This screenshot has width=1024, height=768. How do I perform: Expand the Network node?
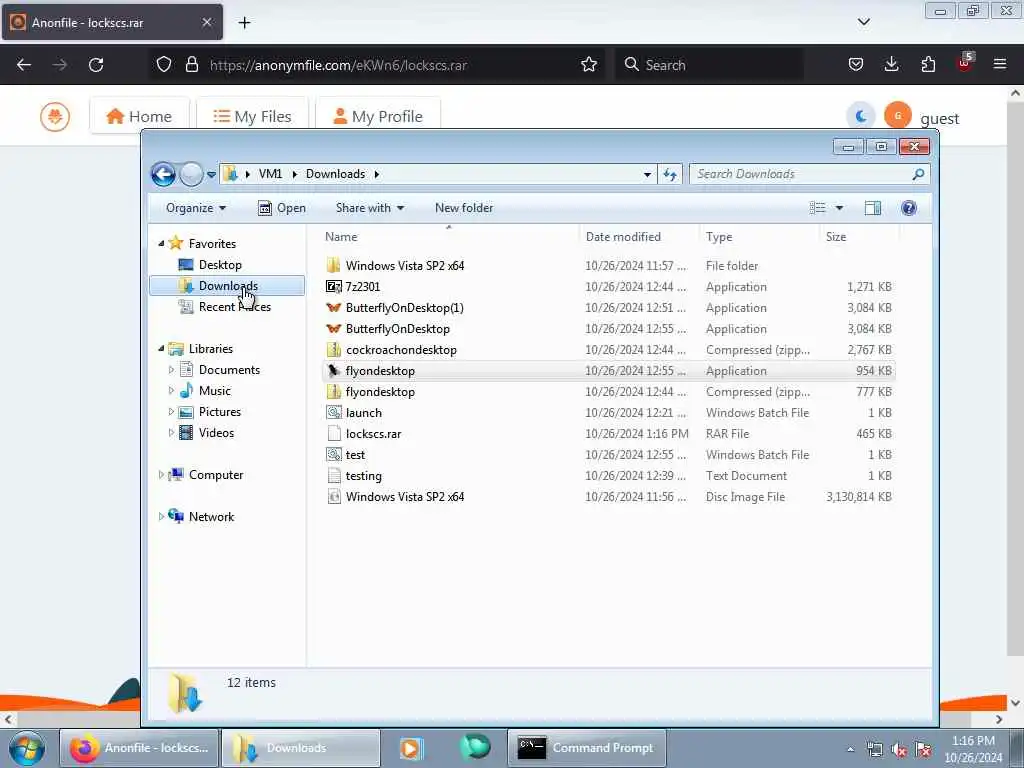[161, 517]
